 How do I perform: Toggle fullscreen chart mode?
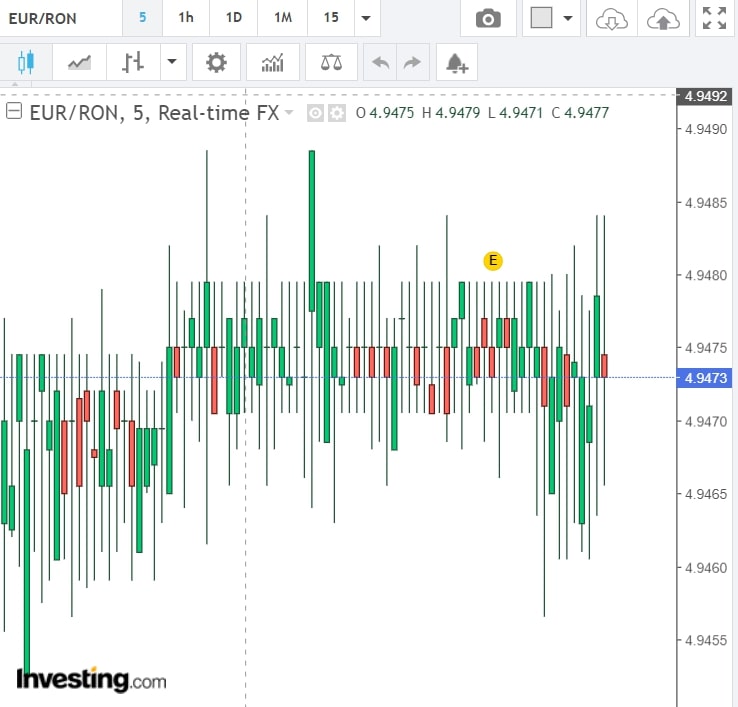(x=714, y=19)
